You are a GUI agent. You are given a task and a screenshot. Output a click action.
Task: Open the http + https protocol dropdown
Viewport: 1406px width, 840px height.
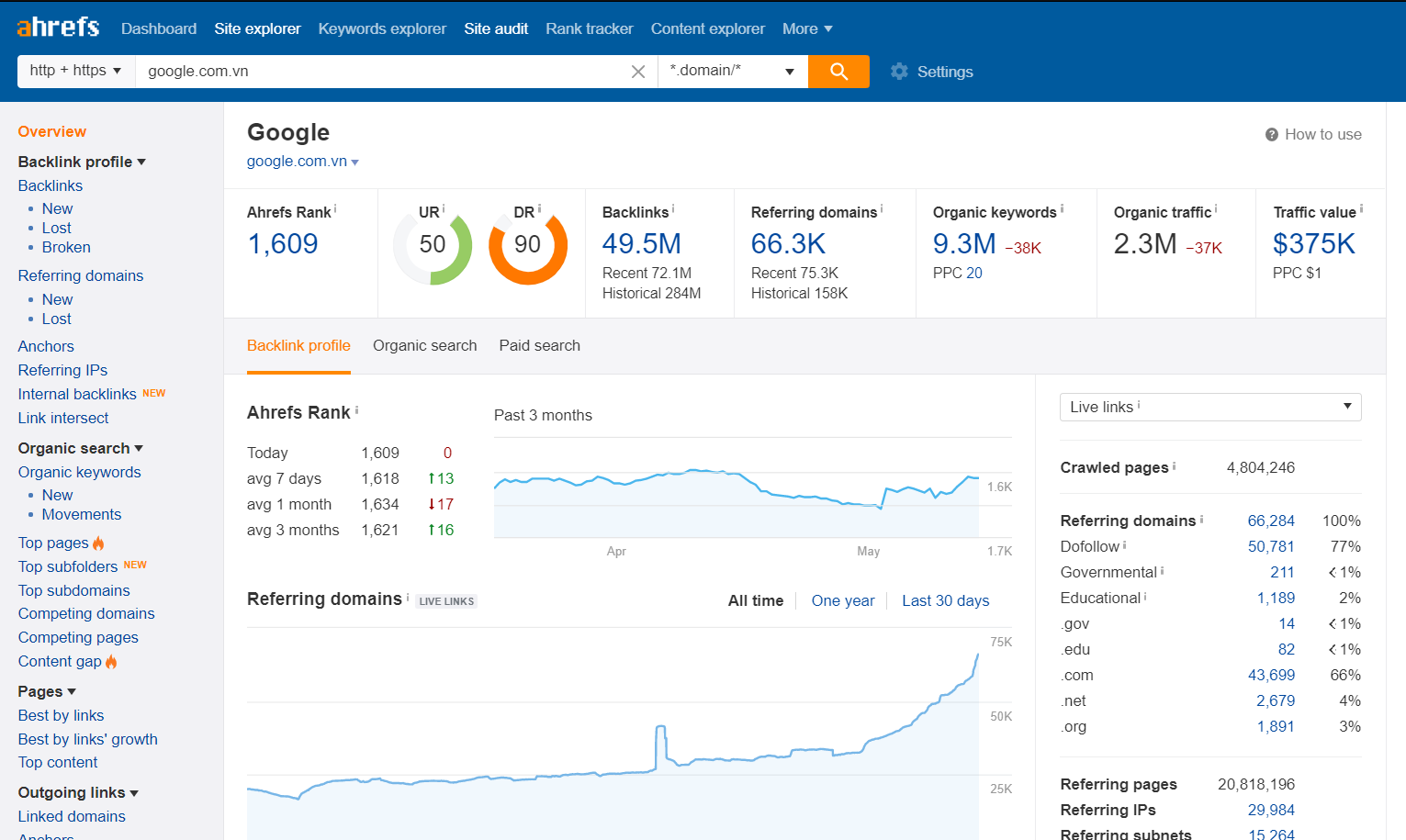[75, 71]
